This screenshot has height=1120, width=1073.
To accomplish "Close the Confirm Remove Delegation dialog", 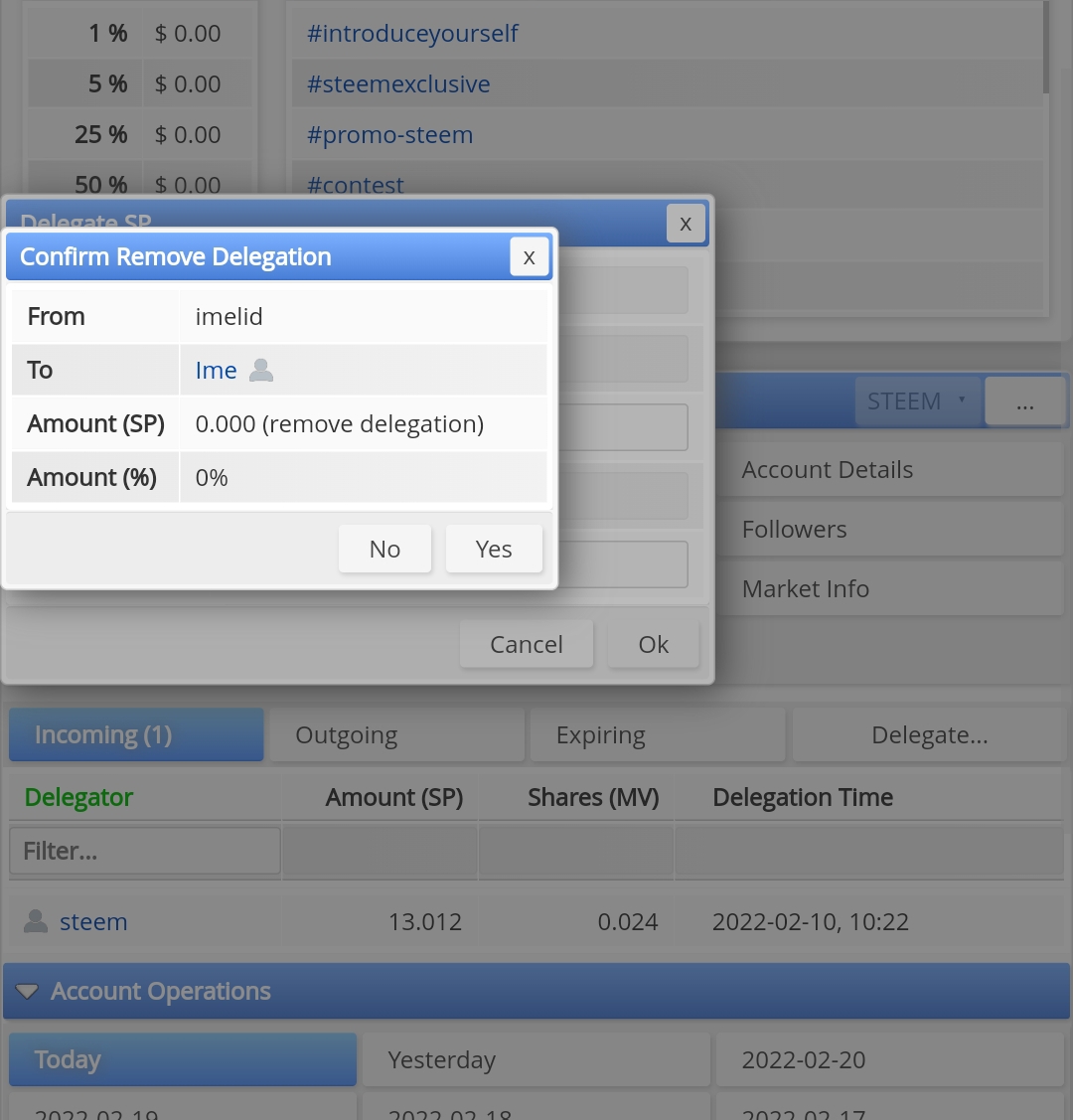I will (529, 257).
